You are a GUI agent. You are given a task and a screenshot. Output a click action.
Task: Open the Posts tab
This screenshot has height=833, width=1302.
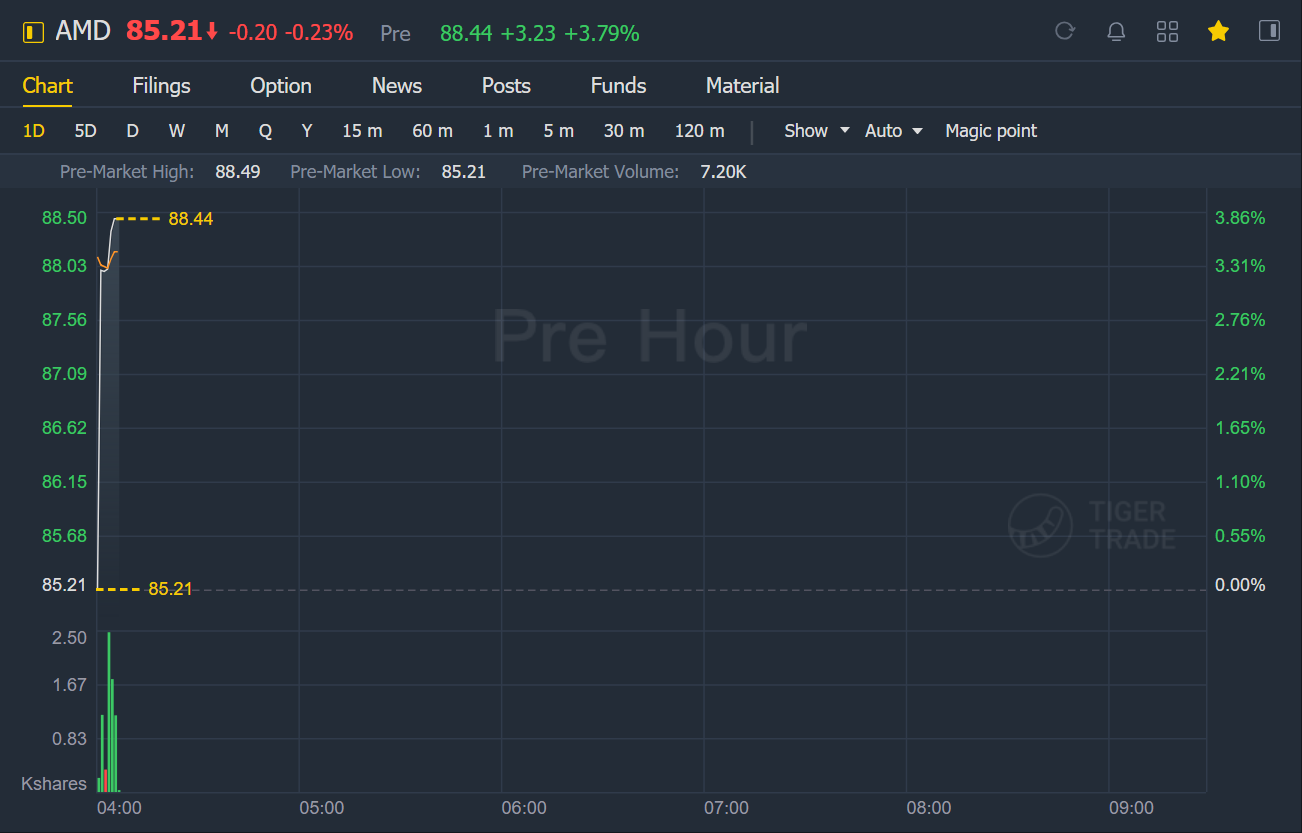506,86
